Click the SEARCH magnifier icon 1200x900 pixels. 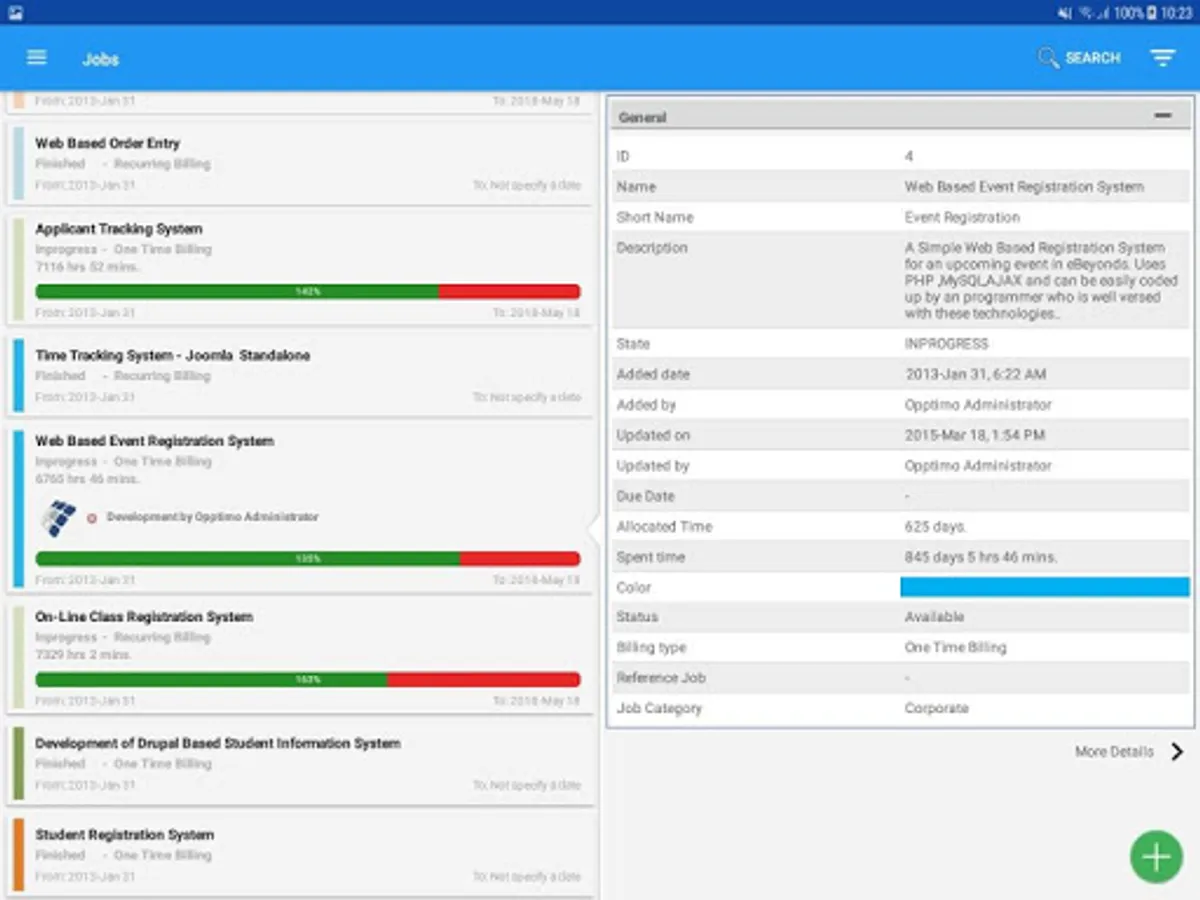click(1048, 58)
